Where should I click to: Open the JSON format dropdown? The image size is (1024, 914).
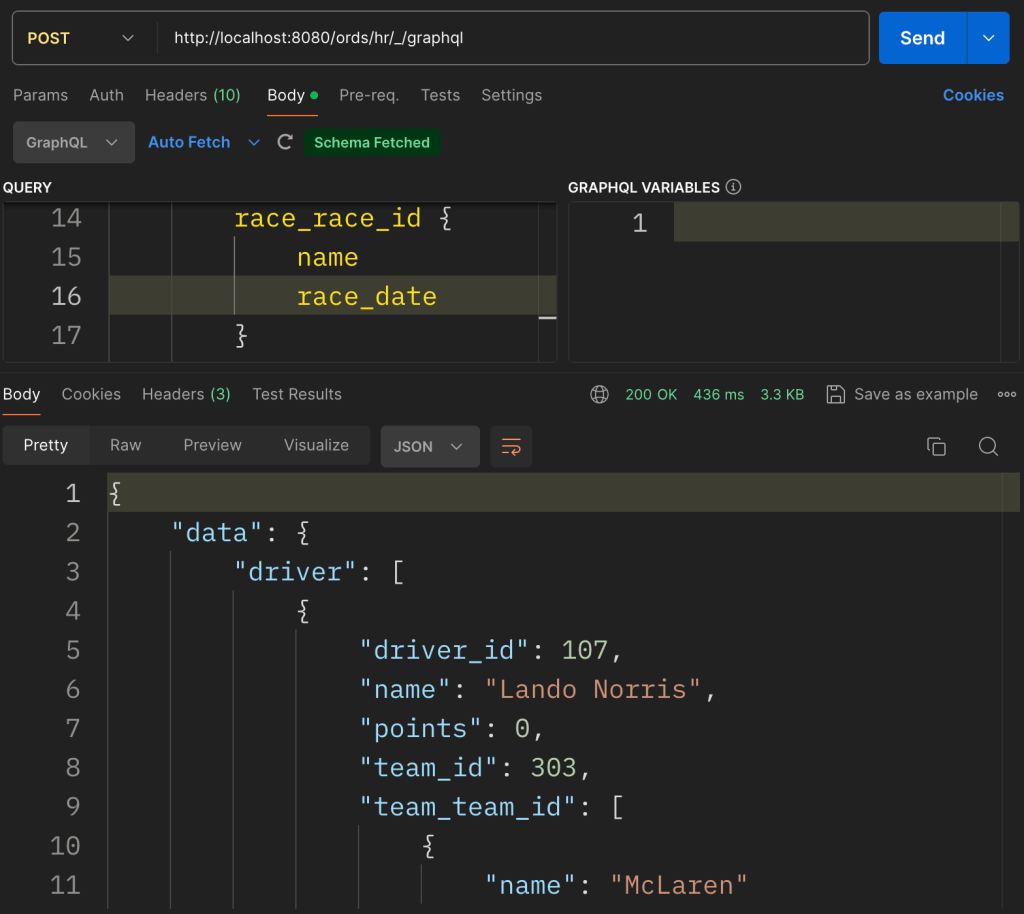tap(429, 446)
